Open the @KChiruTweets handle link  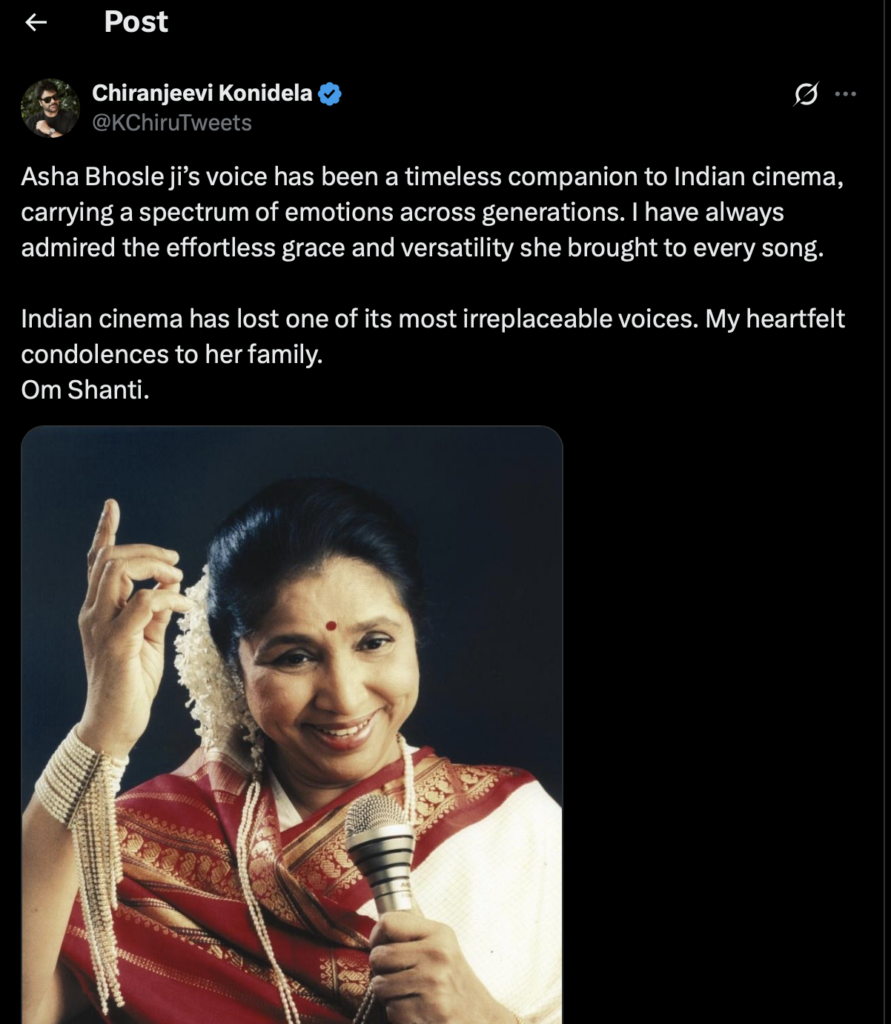click(172, 123)
